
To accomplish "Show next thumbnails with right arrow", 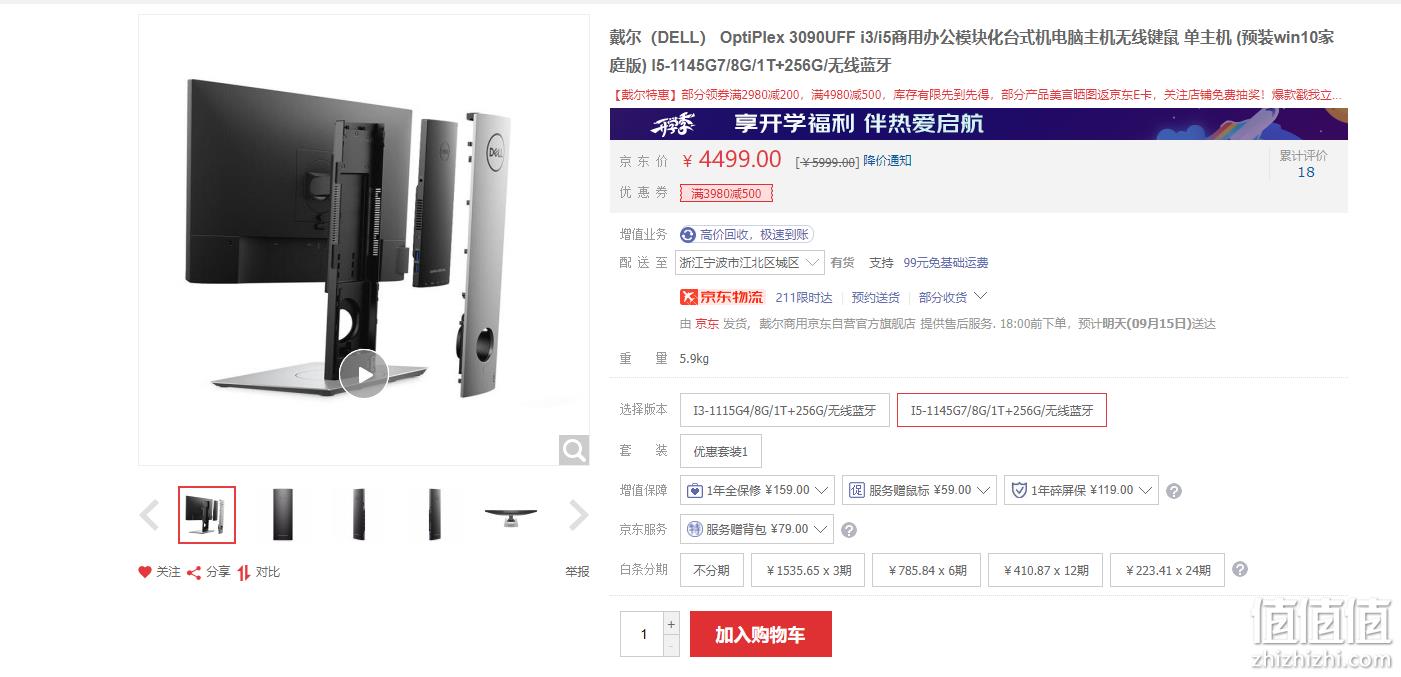I will pyautogui.click(x=579, y=515).
